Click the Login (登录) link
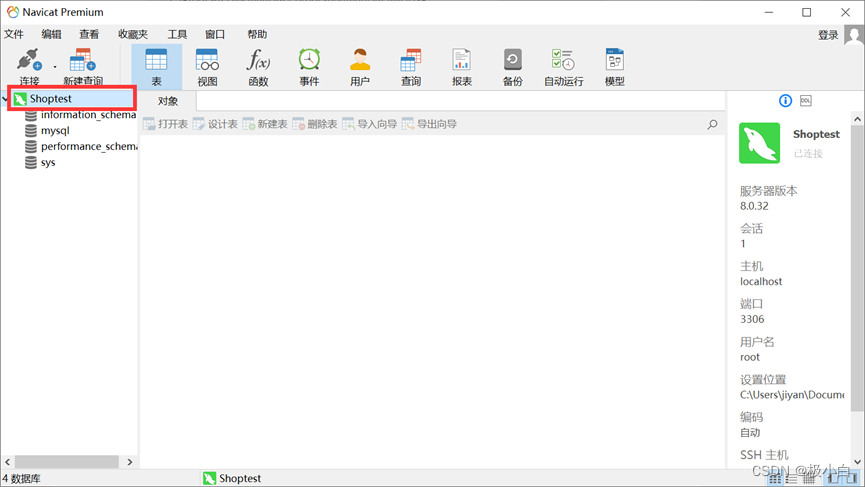Image resolution: width=865 pixels, height=487 pixels. click(x=827, y=35)
